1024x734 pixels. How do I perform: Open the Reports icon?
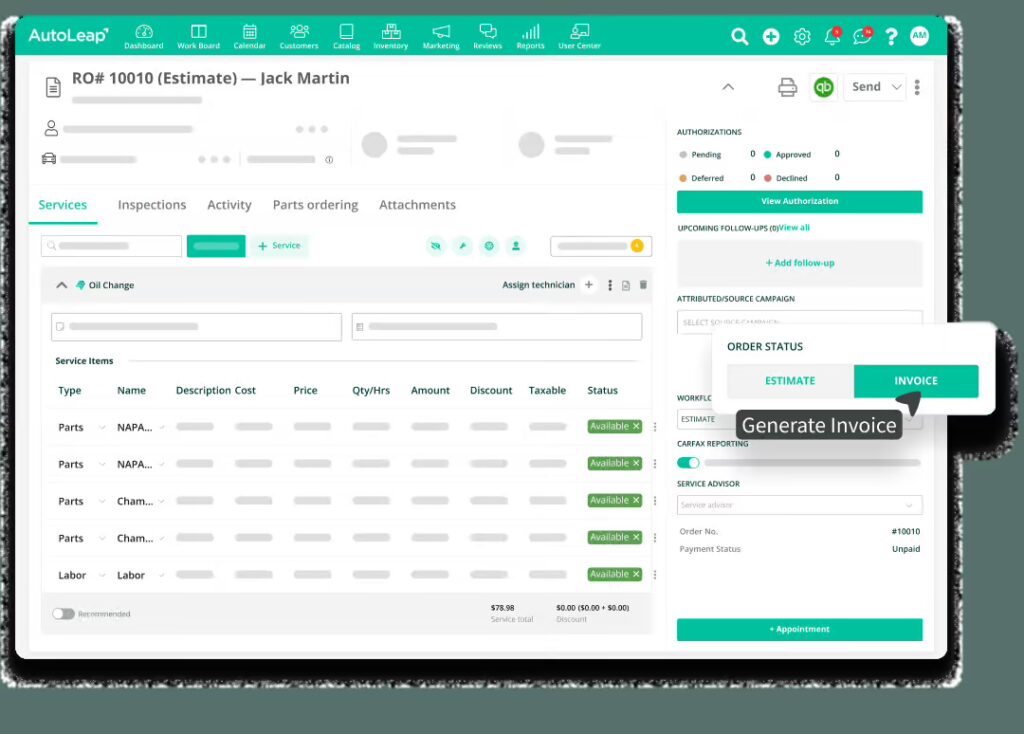click(530, 33)
